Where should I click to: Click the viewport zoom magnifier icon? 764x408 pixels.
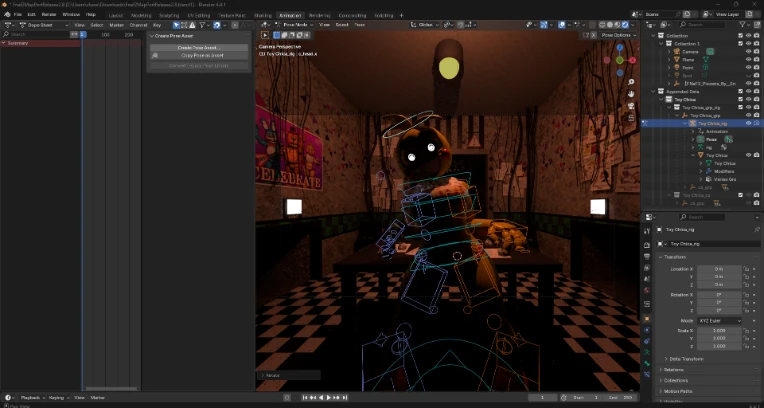(x=631, y=82)
